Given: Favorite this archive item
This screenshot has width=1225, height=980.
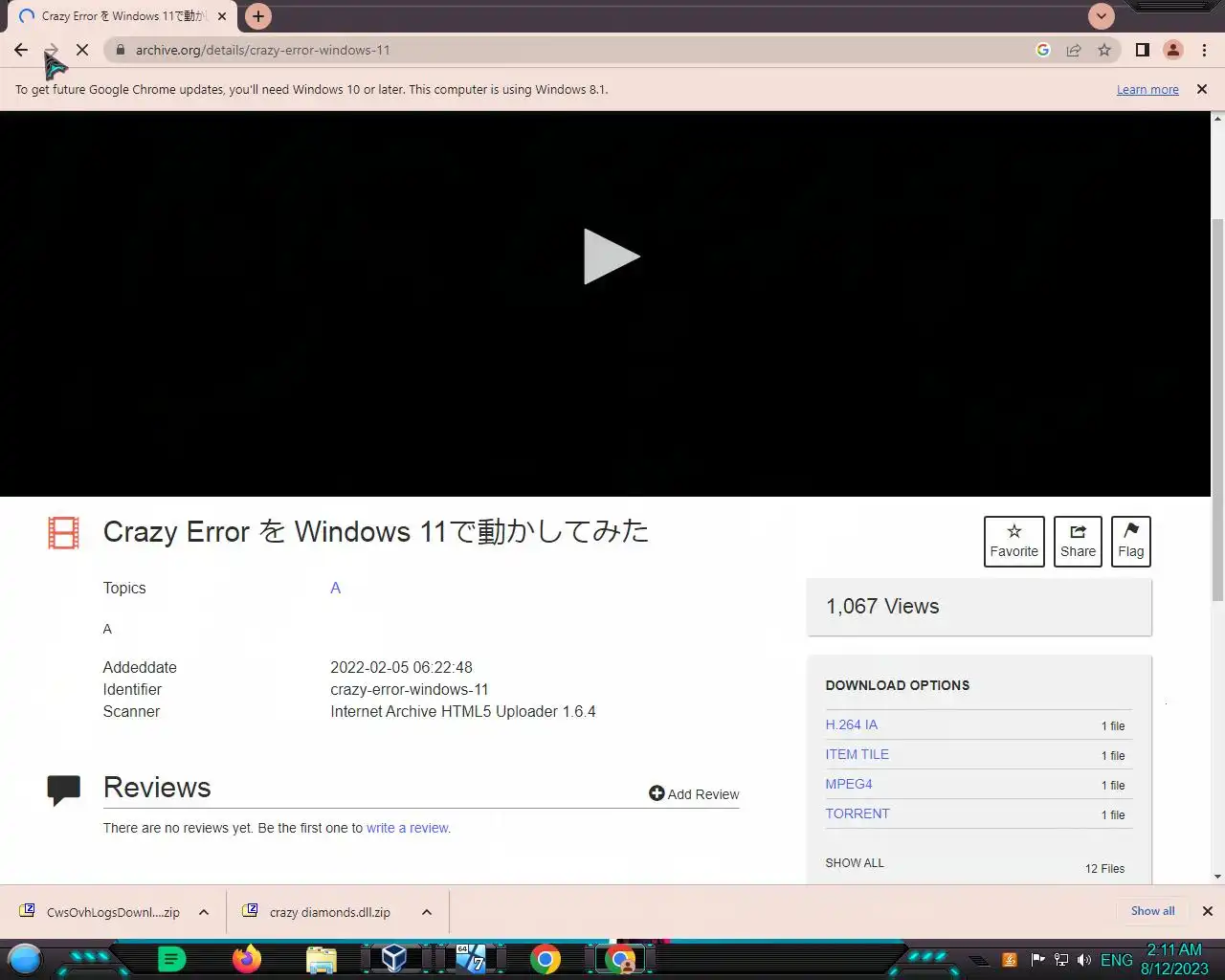Looking at the screenshot, I should [1014, 542].
